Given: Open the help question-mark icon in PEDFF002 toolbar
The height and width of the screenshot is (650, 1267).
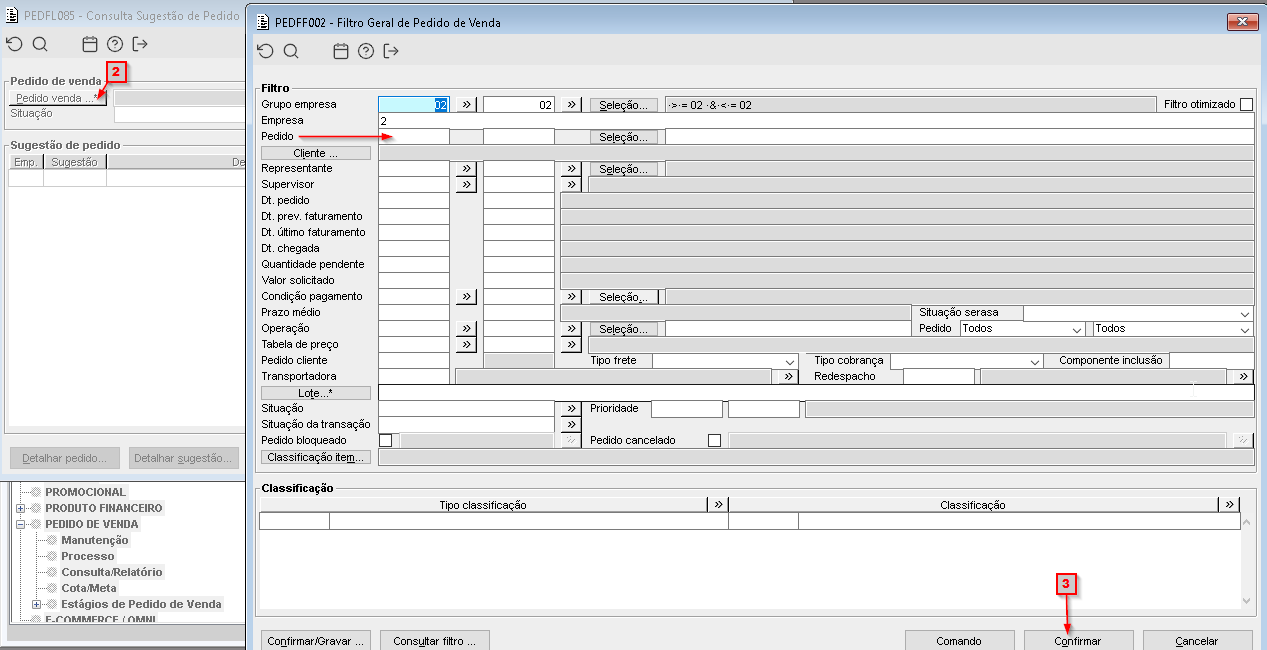Looking at the screenshot, I should click(366, 51).
